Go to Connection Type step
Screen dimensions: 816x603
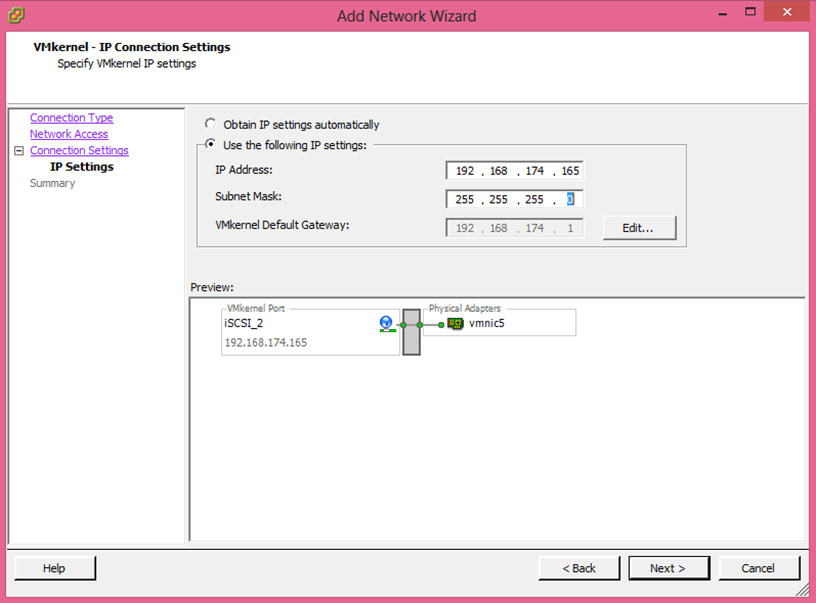pos(71,118)
